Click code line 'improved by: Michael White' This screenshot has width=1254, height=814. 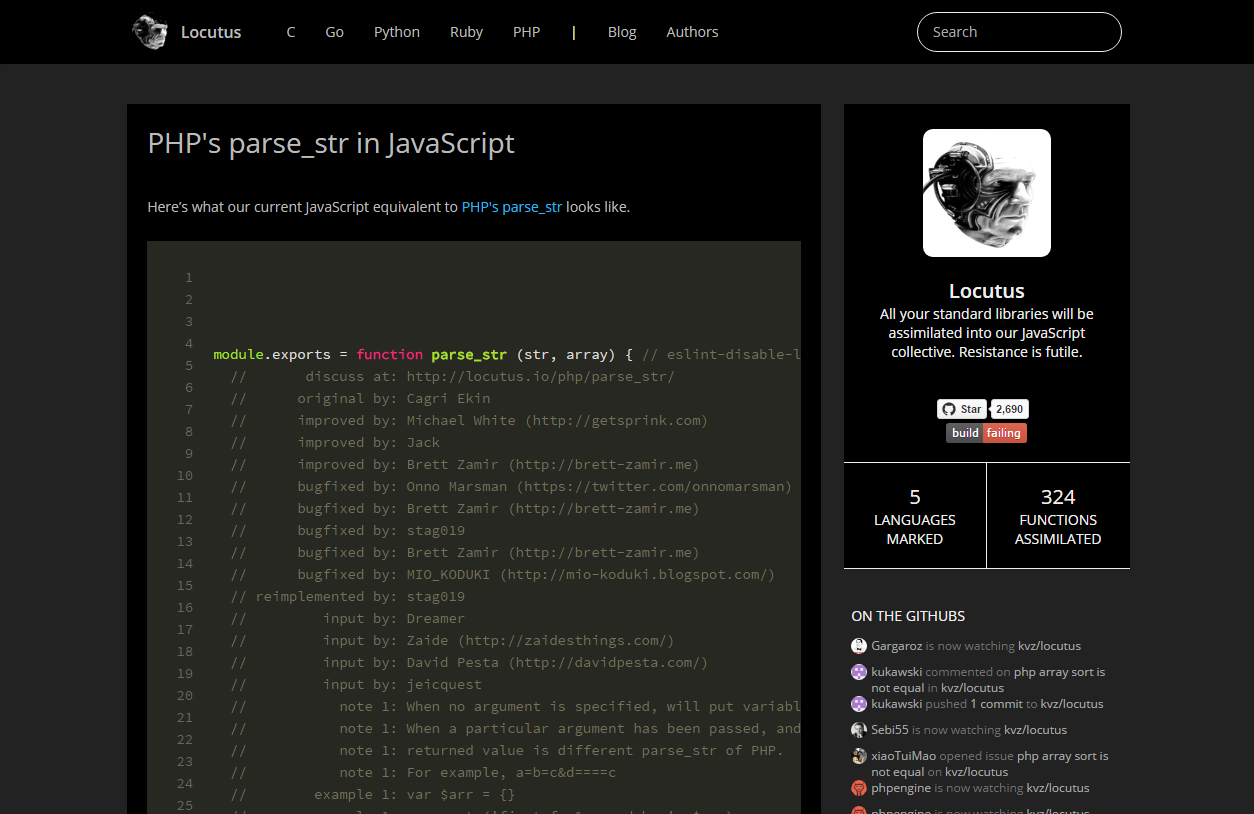(x=469, y=420)
